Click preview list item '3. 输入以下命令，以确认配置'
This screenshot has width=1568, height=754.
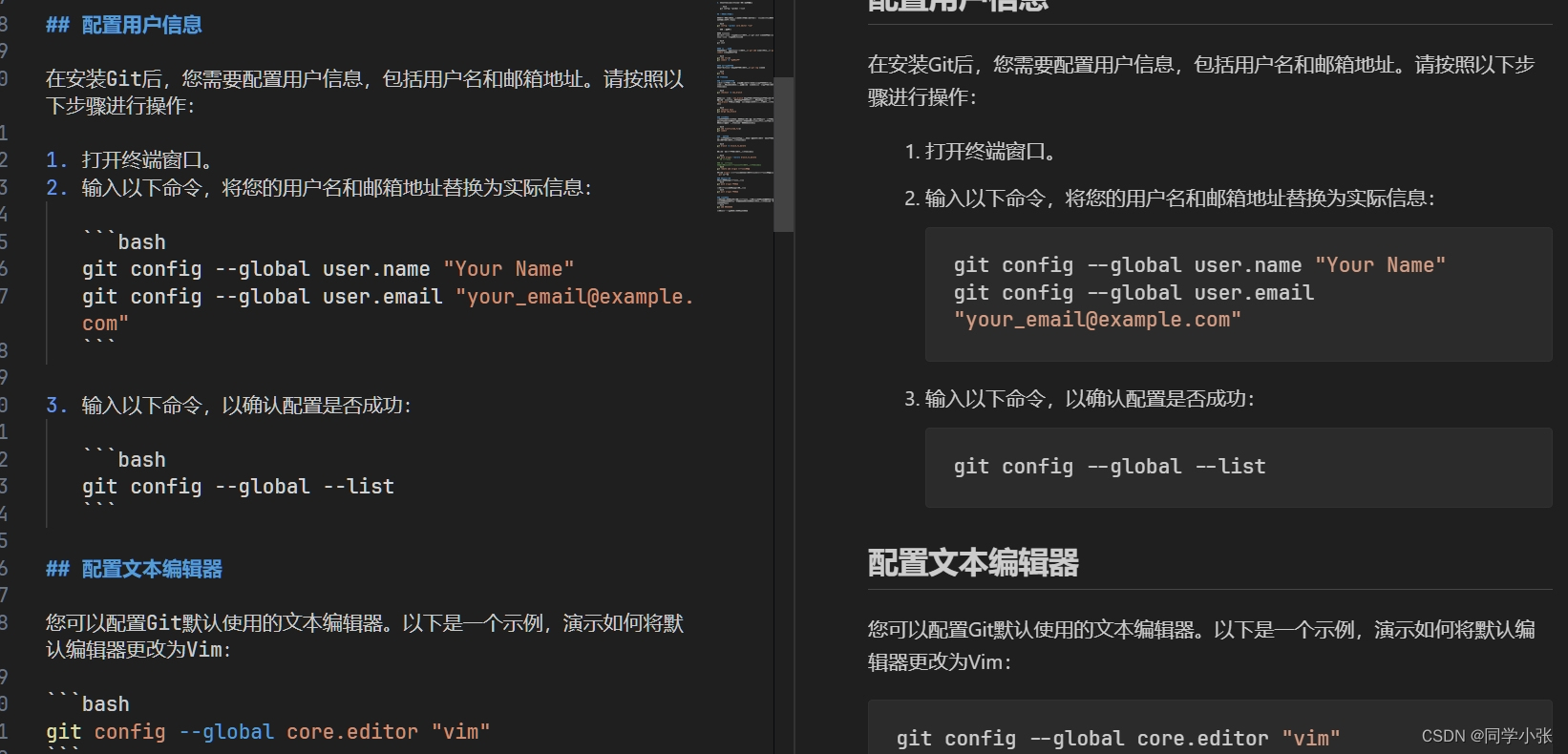(1080, 399)
